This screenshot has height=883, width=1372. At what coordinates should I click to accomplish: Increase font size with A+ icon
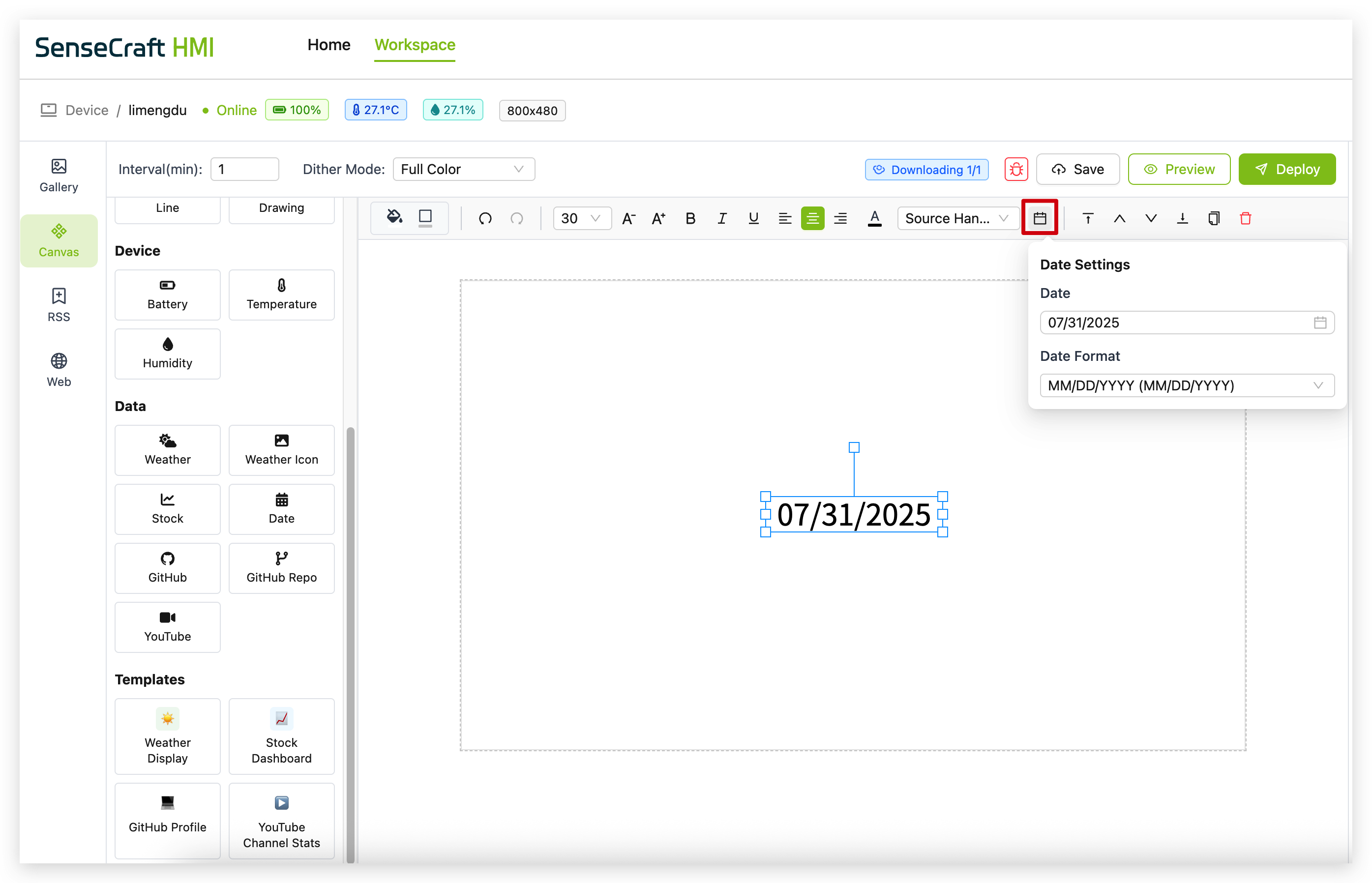[x=659, y=218]
